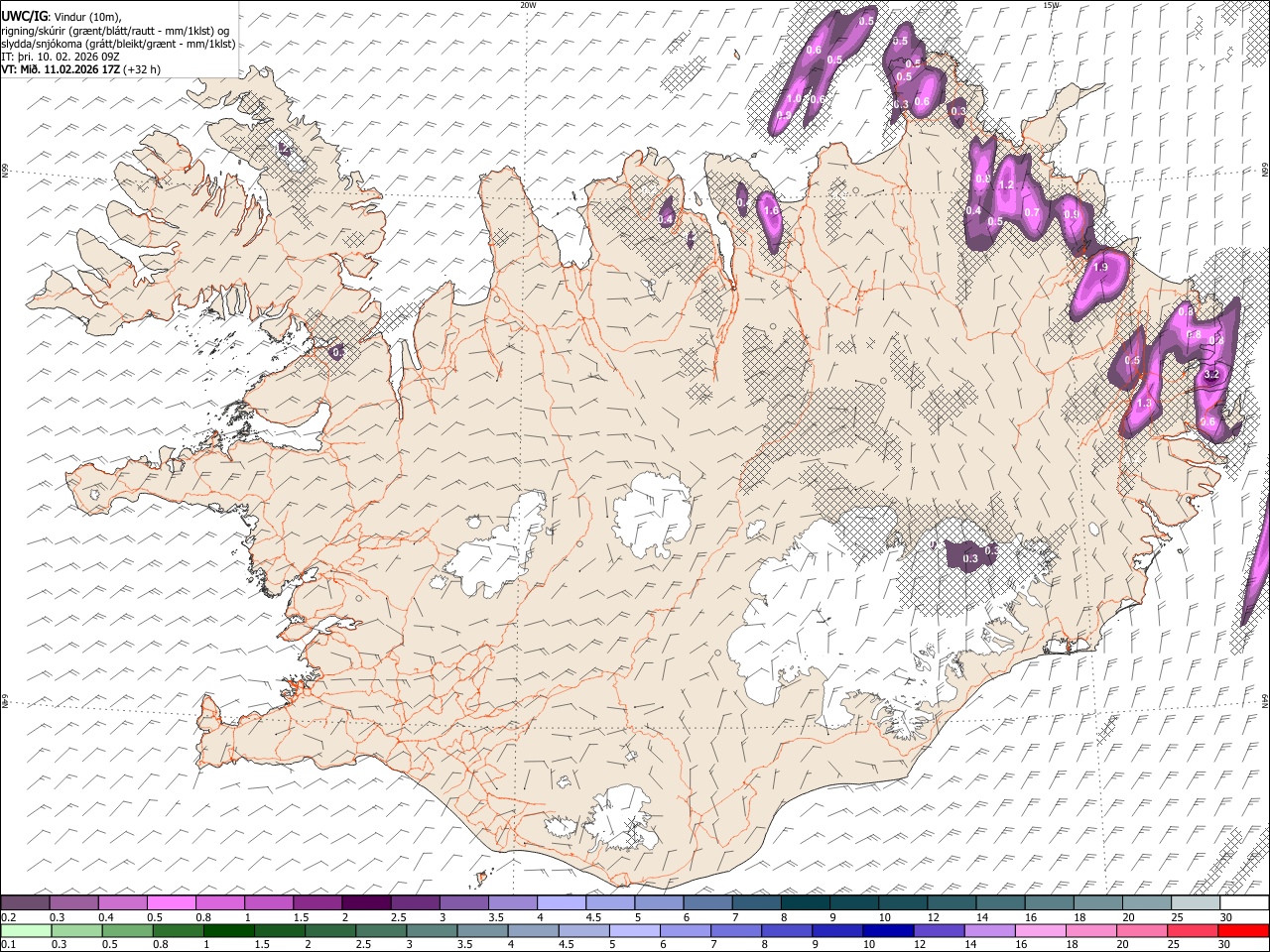The width and height of the screenshot is (1270, 952).
Task: Pick the purple-row legend swatch labelled 14
Action: click(x=999, y=902)
